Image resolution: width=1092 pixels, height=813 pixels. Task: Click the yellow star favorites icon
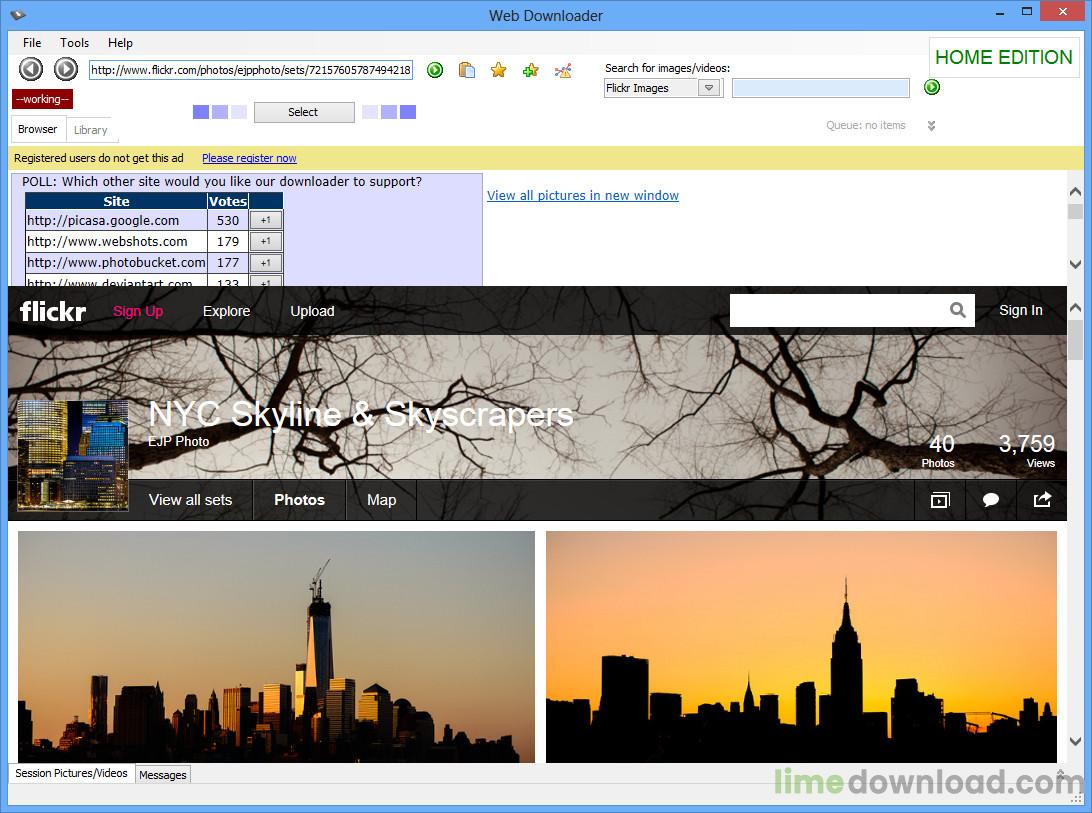pos(499,70)
